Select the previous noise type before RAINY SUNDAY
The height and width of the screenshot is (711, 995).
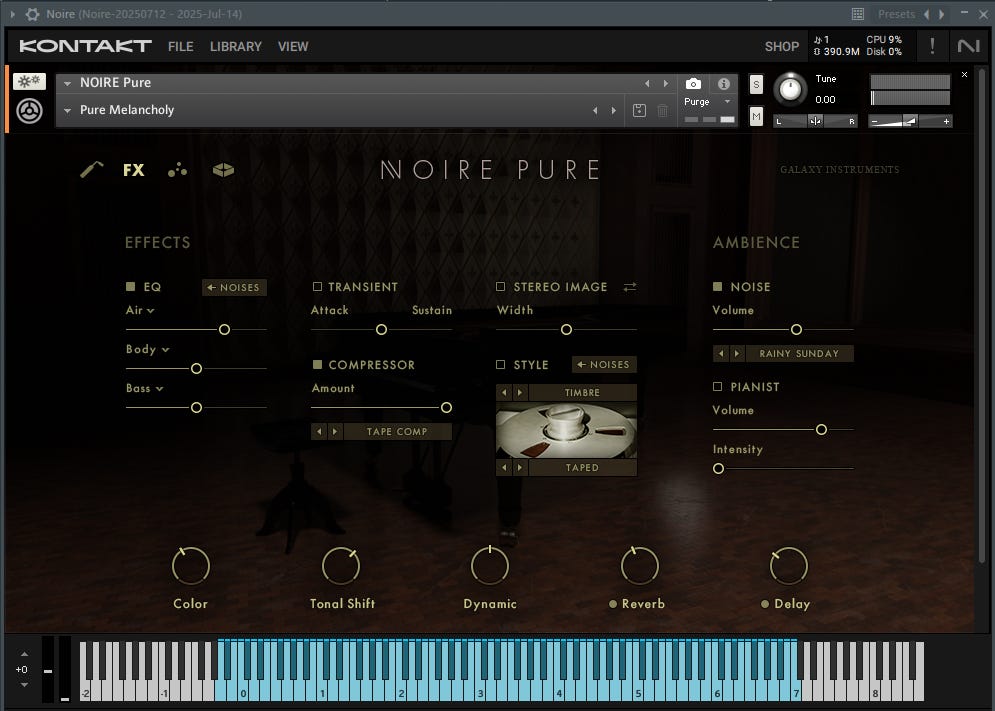(721, 354)
